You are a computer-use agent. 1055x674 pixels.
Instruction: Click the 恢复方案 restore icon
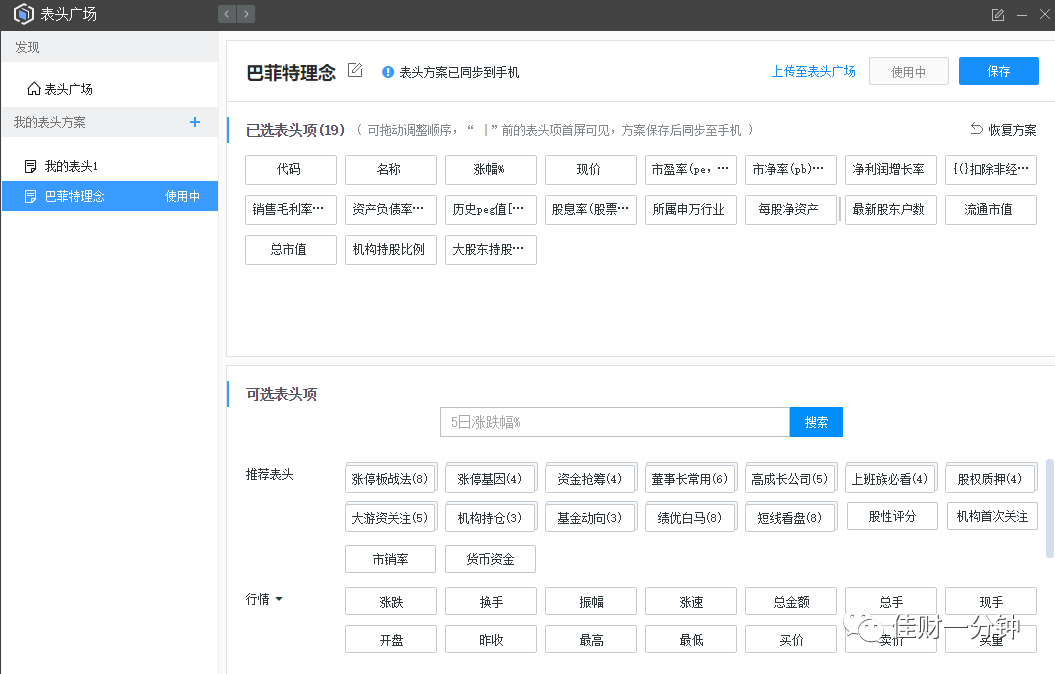point(976,128)
